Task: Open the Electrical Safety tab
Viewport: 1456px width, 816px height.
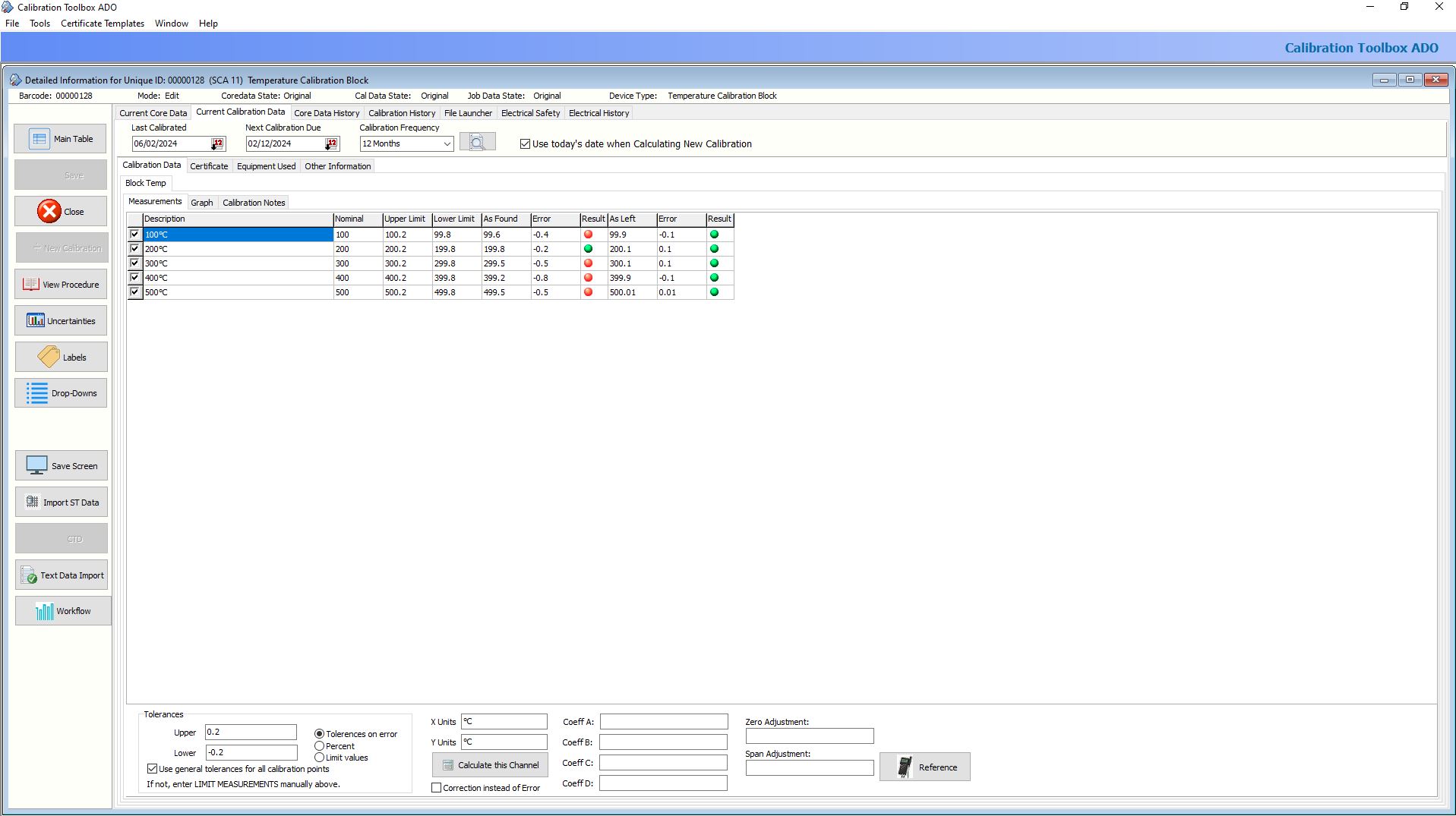Action: click(530, 113)
